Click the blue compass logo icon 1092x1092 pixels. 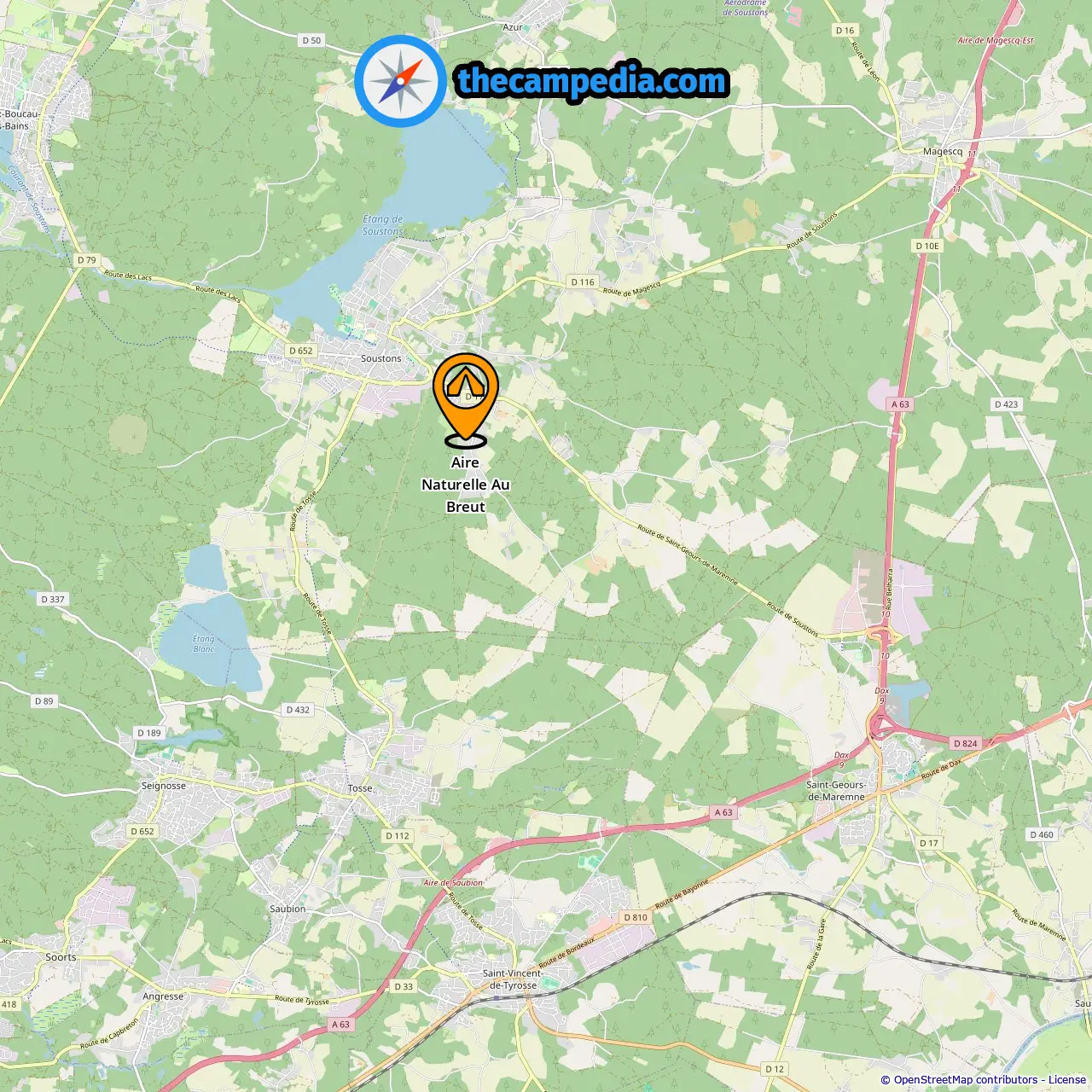coord(400,81)
